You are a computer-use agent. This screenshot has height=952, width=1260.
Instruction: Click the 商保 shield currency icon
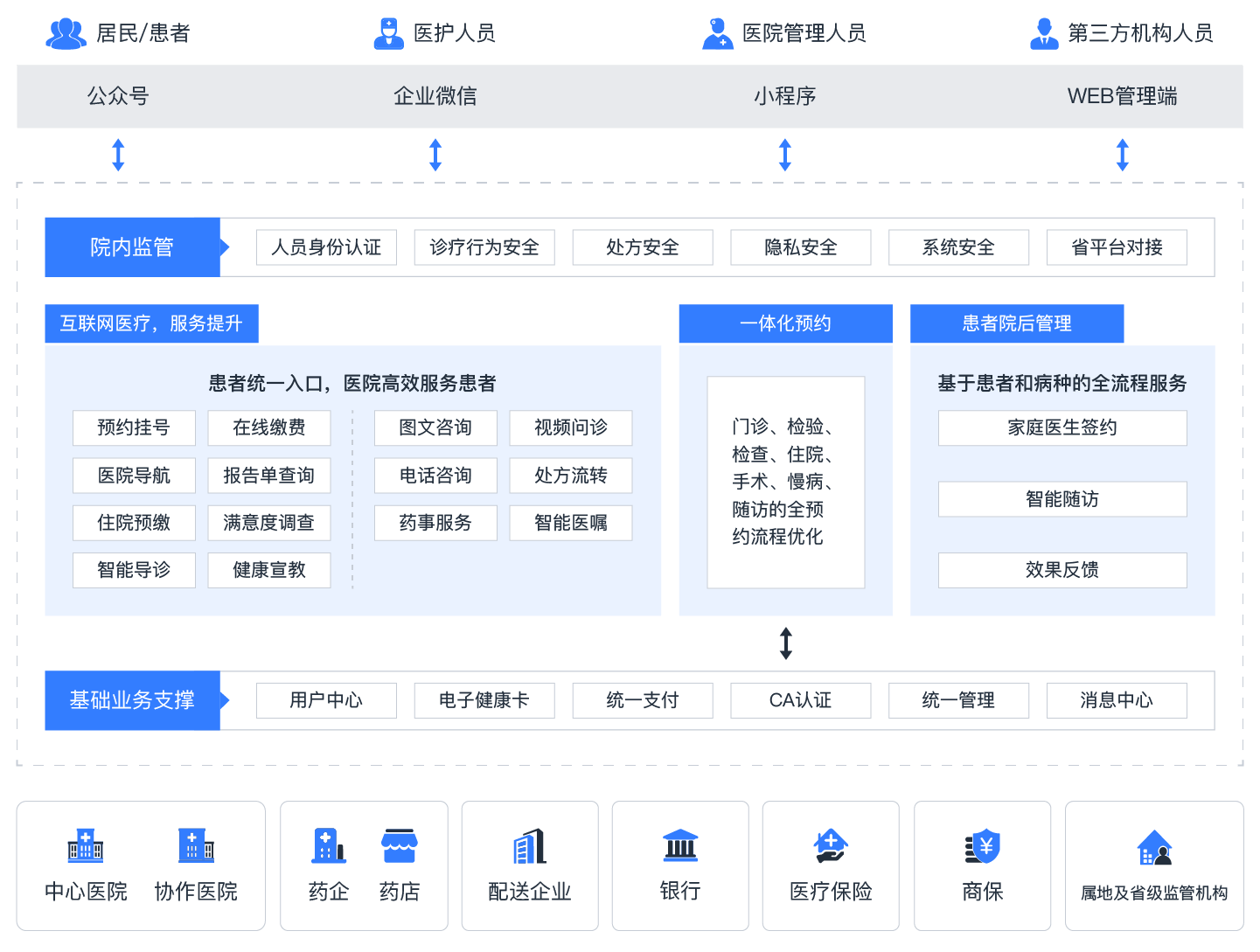click(x=982, y=845)
